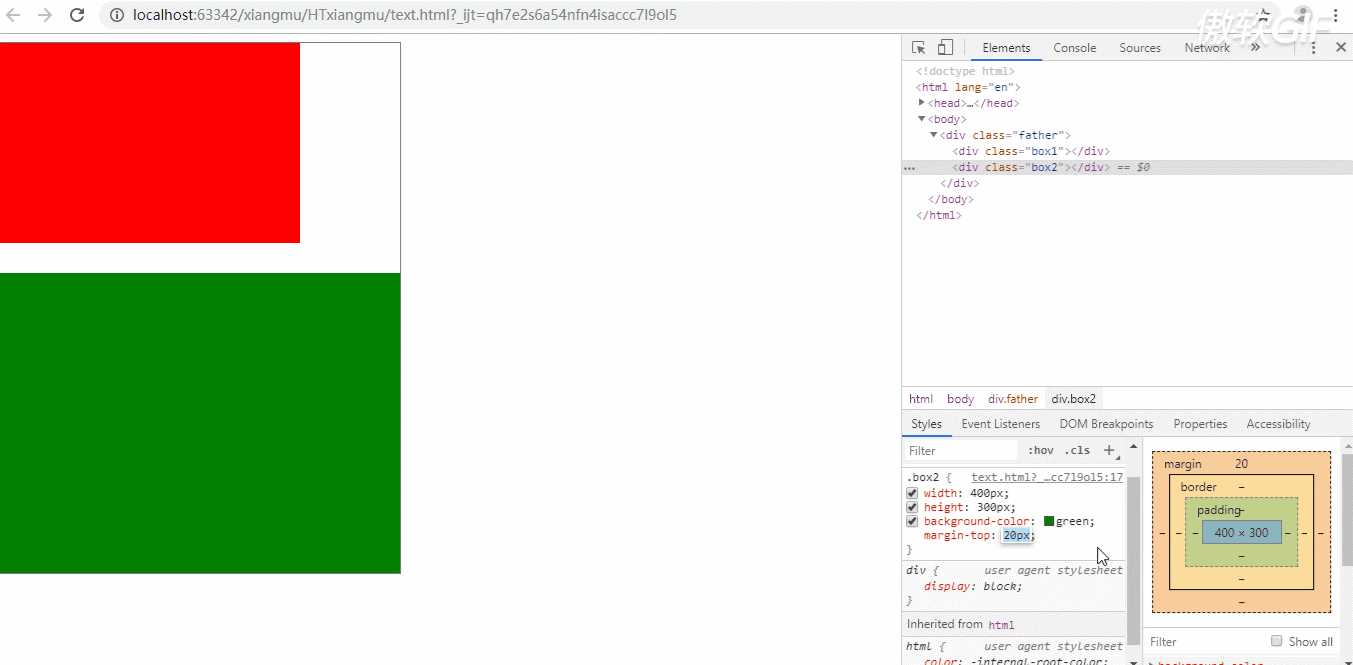The height and width of the screenshot is (665, 1353).
Task: Collapse the body element node
Action: (x=922, y=119)
